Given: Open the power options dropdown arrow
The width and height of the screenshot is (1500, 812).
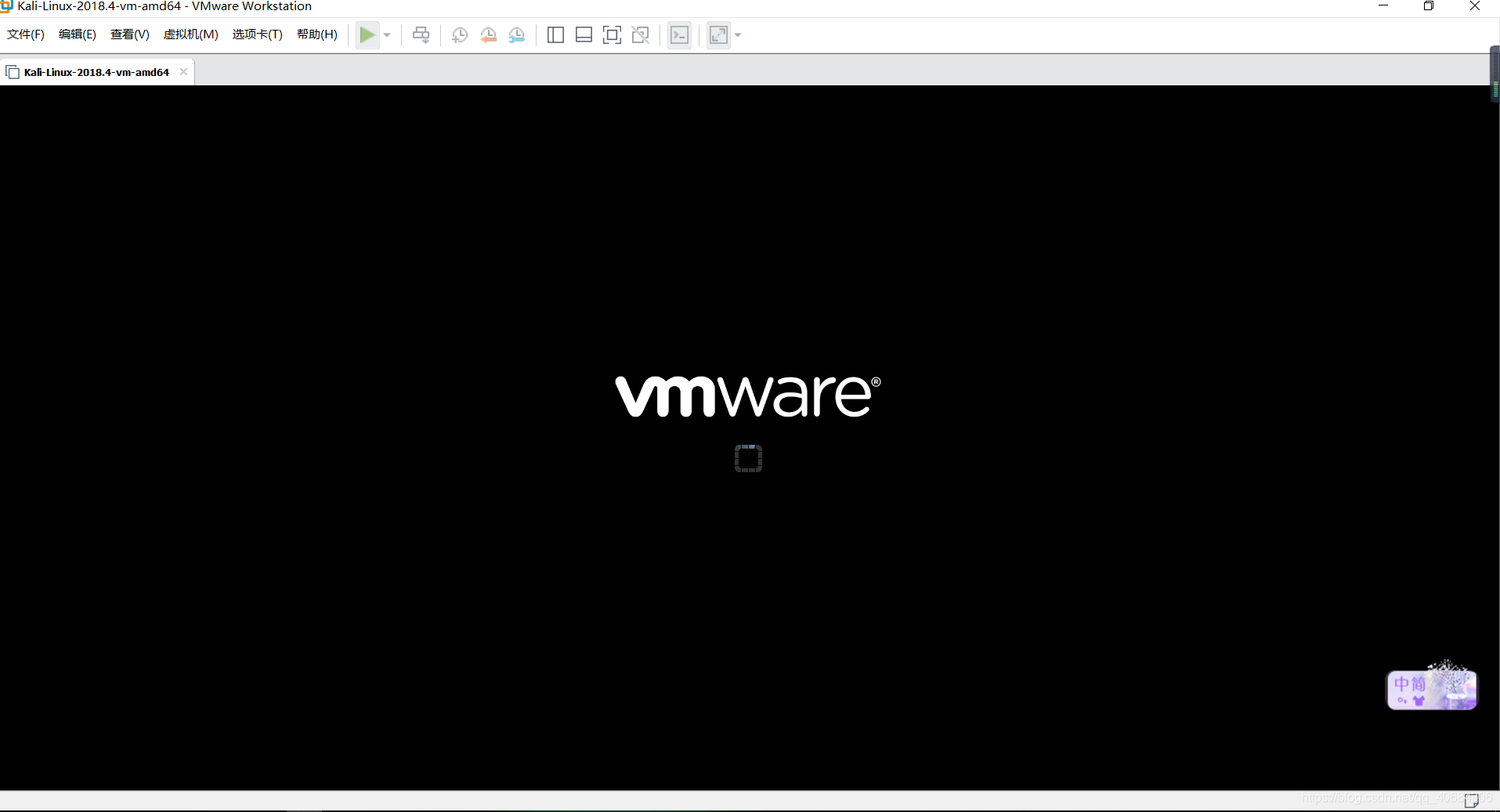Looking at the screenshot, I should click(387, 35).
